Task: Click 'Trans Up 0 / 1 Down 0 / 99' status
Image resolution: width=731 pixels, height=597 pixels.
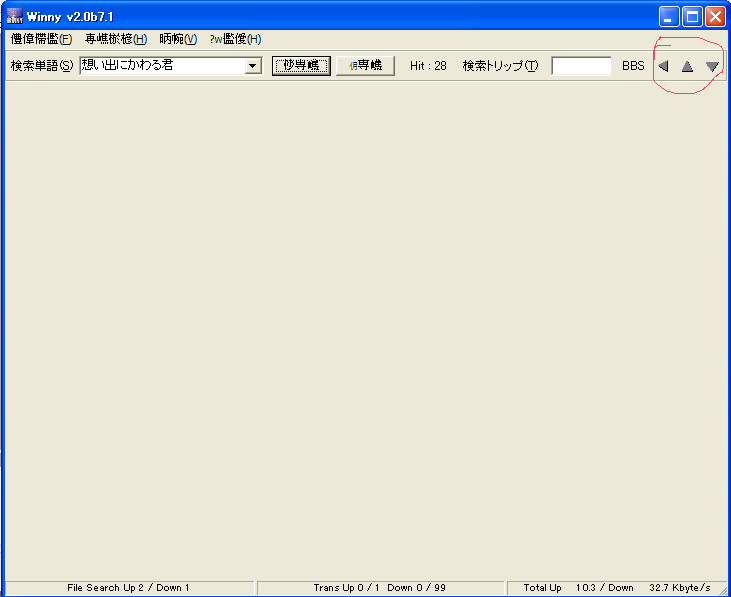Action: 379,588
